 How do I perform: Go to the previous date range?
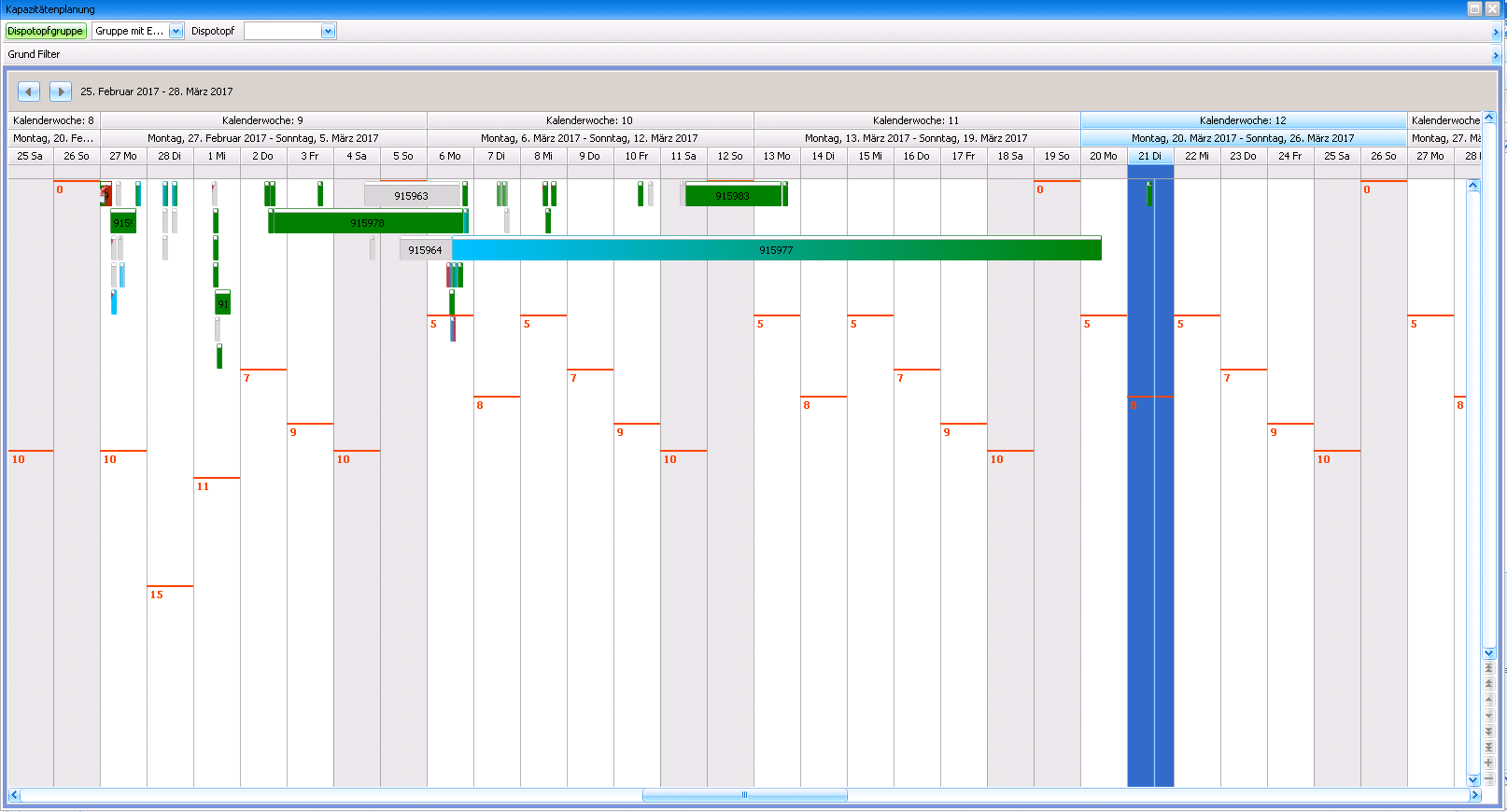[29, 91]
